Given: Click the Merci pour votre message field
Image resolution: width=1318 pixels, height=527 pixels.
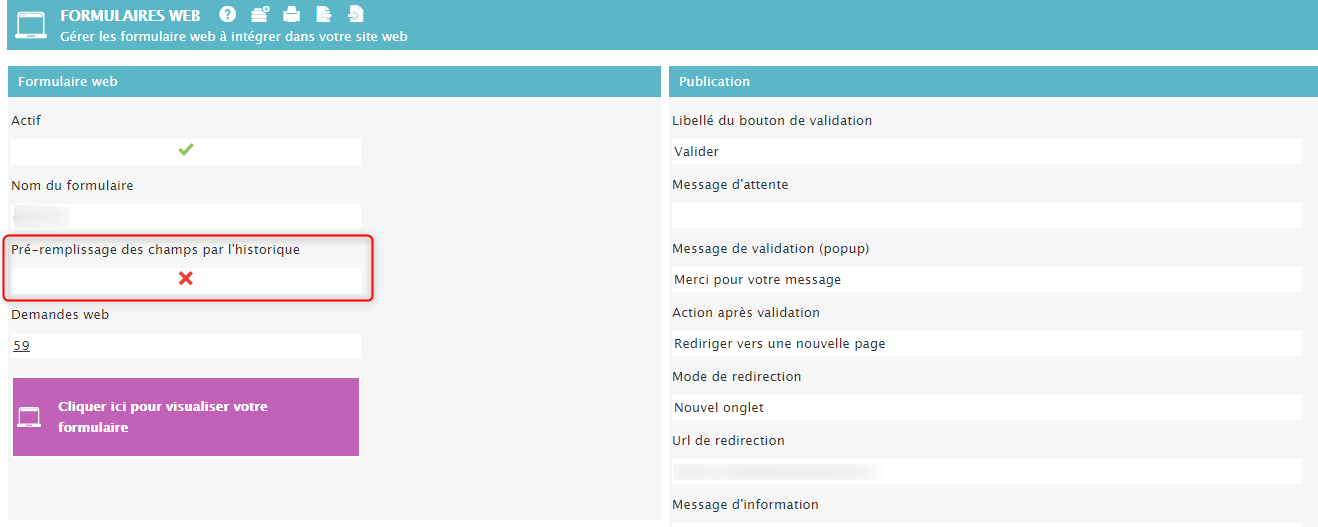Looking at the screenshot, I should [985, 280].
